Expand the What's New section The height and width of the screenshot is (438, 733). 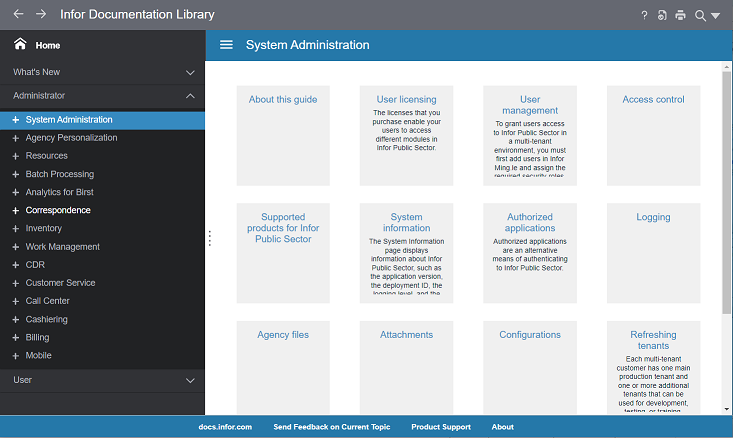click(x=190, y=72)
